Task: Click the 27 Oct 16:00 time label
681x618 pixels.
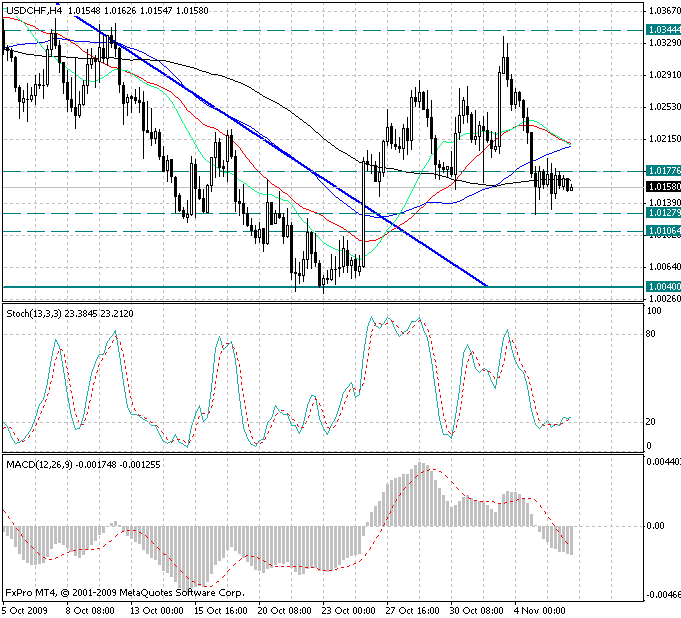Action: 413,611
